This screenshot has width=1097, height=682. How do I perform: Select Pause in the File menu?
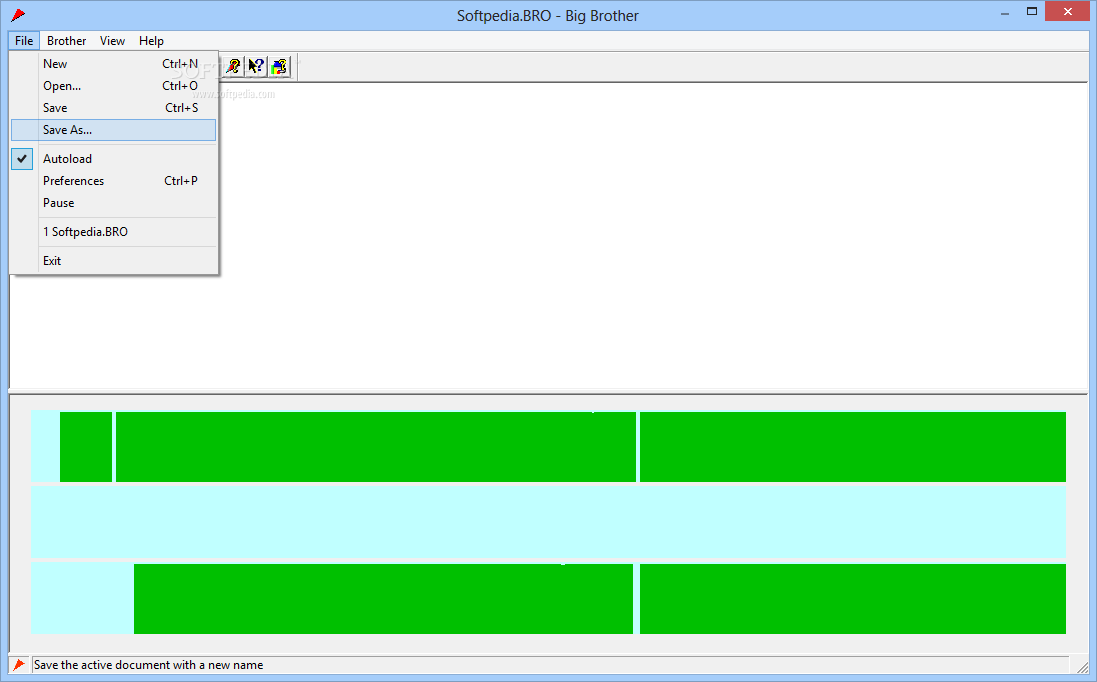click(x=113, y=203)
